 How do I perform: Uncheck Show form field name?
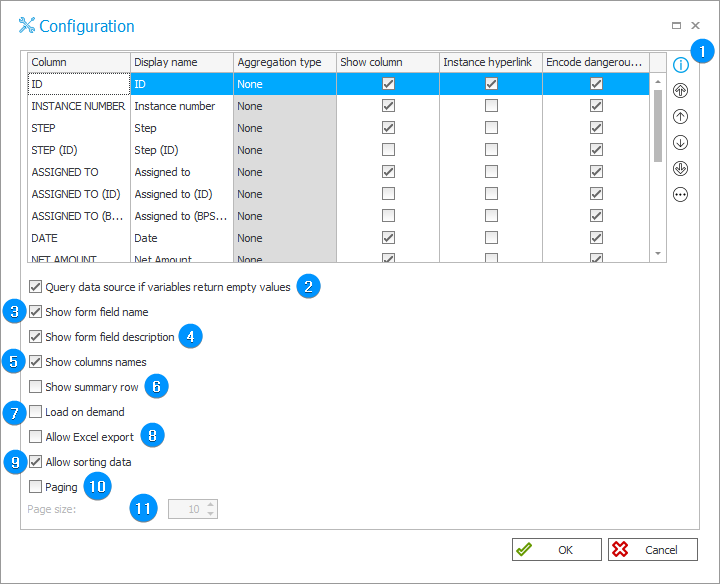pyautogui.click(x=35, y=312)
